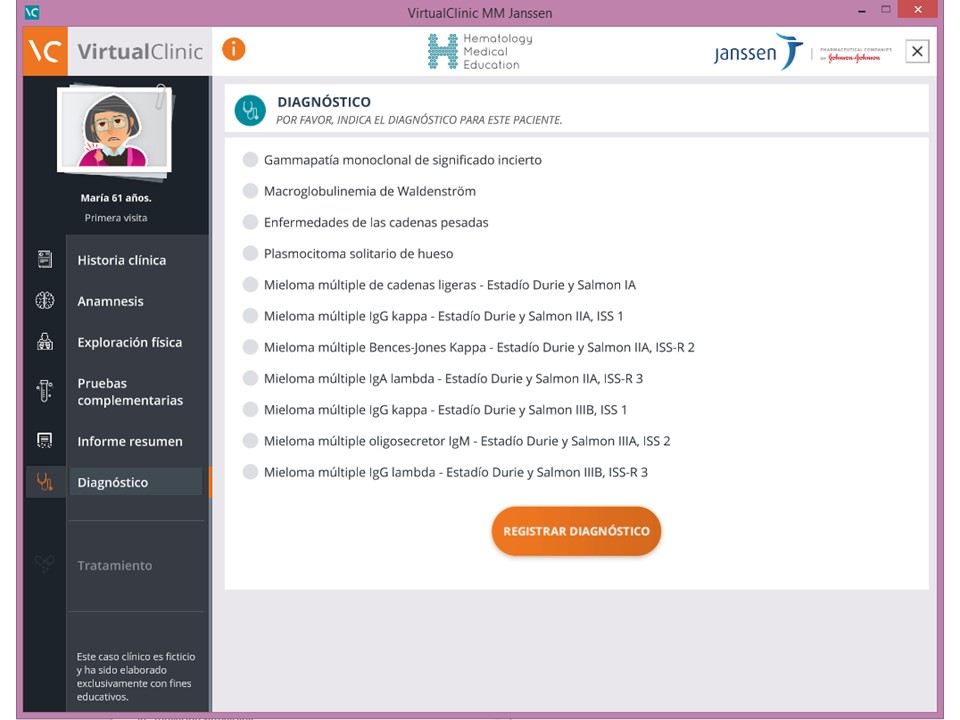Open Informe resumen section
This screenshot has height=720, width=960.
(130, 441)
